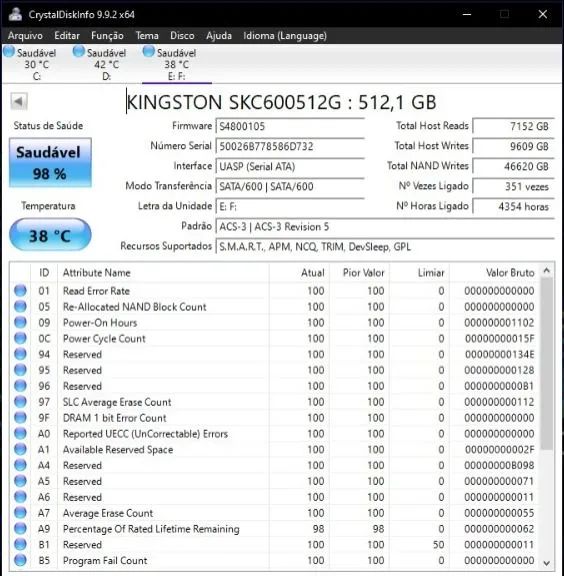Click status icon of row ID A4
The width and height of the screenshot is (564, 576).
coord(20,465)
